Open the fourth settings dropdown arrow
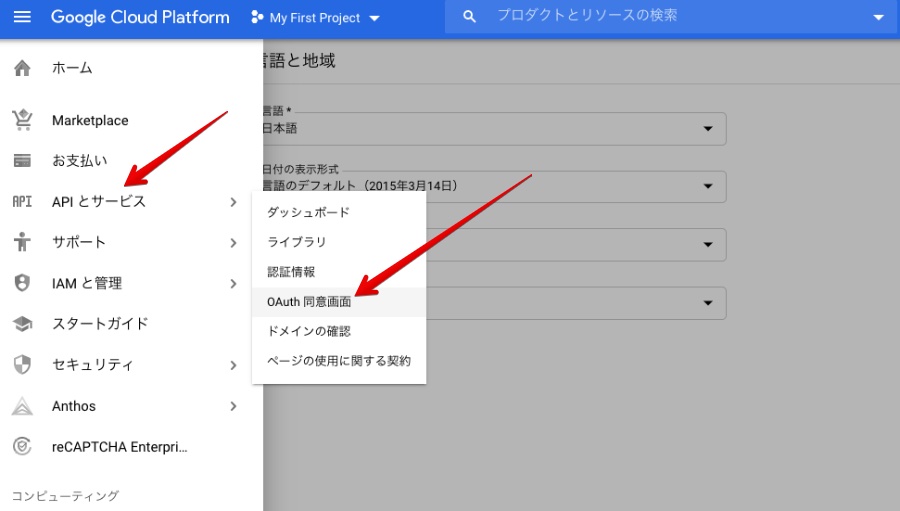900x511 pixels. coord(708,303)
